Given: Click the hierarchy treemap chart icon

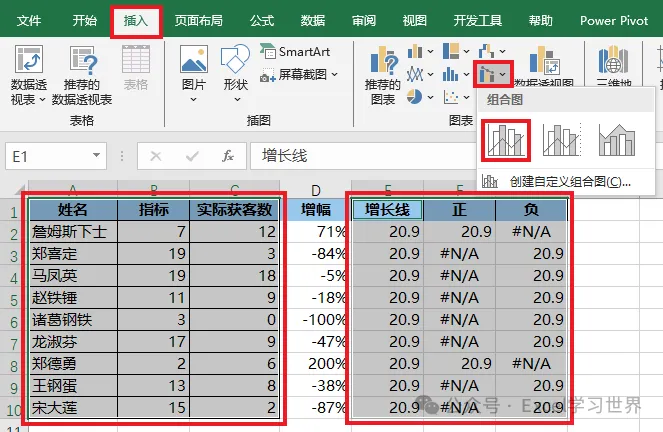Looking at the screenshot, I should pos(451,51).
